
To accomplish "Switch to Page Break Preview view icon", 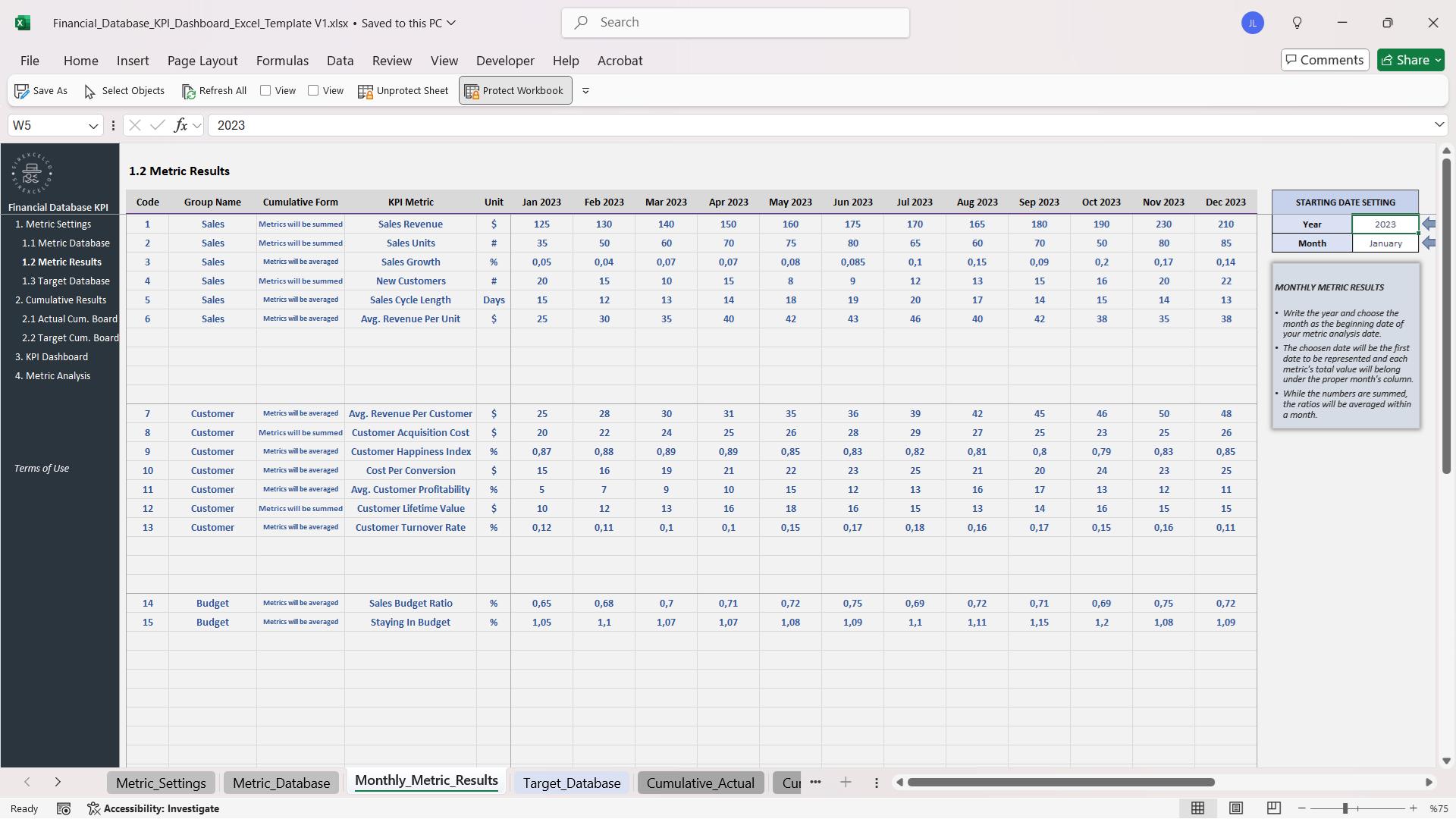I will [1273, 808].
